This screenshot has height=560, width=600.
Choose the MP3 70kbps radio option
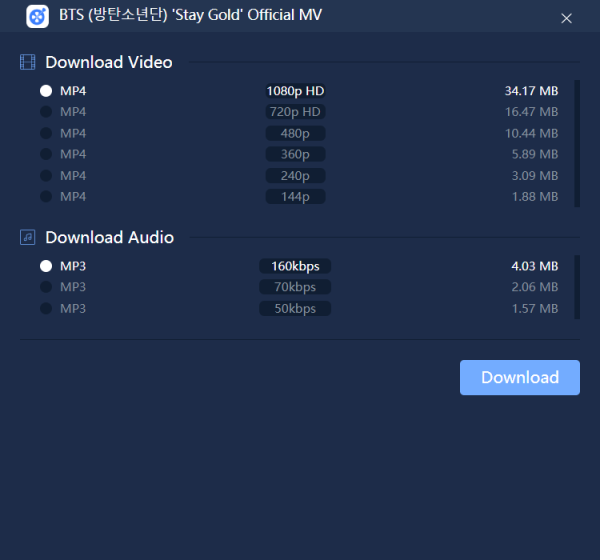click(x=46, y=287)
